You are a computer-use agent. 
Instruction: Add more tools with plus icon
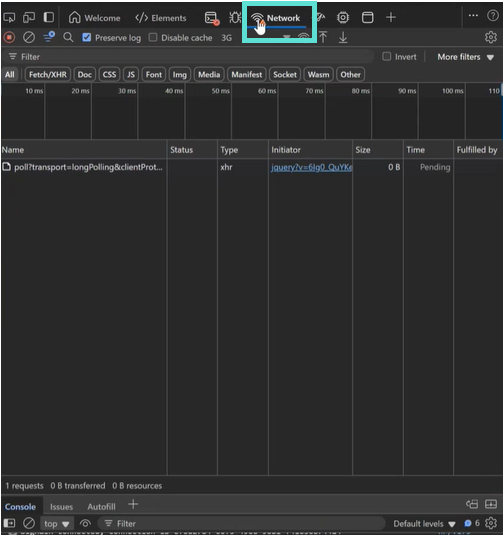tap(391, 17)
